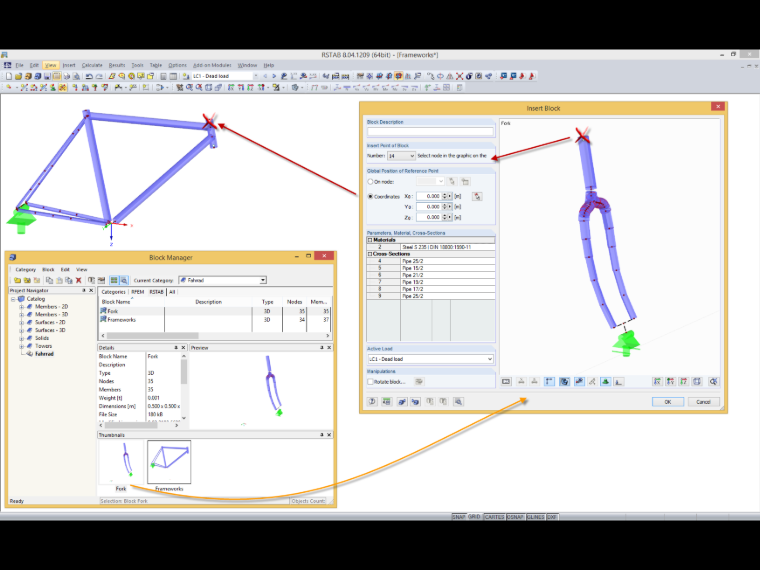This screenshot has height=570, width=760.
Task: Expand the Towers tree node
Action: (21, 346)
